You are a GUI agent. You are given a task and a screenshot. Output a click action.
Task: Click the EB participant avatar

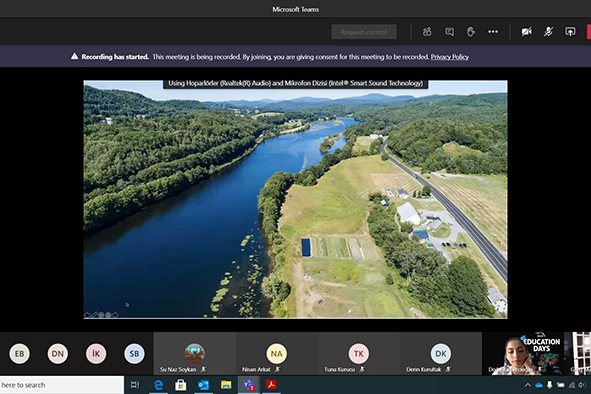[x=19, y=354]
